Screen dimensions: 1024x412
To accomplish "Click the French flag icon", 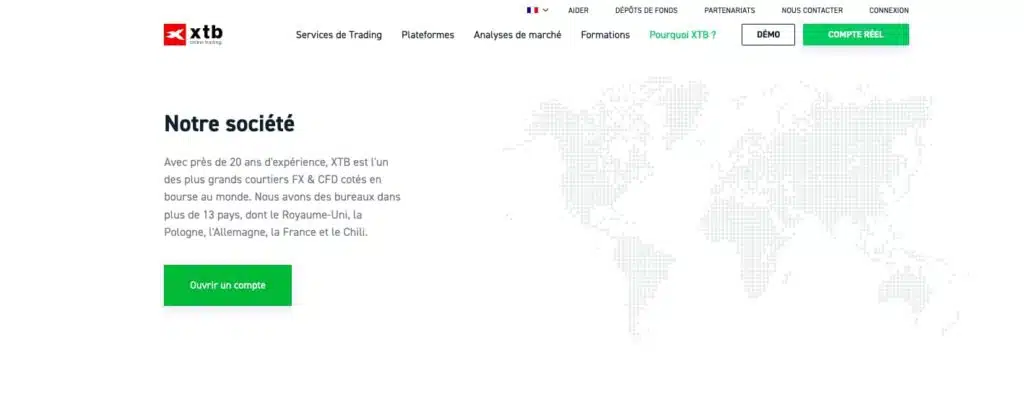I will click(x=532, y=10).
